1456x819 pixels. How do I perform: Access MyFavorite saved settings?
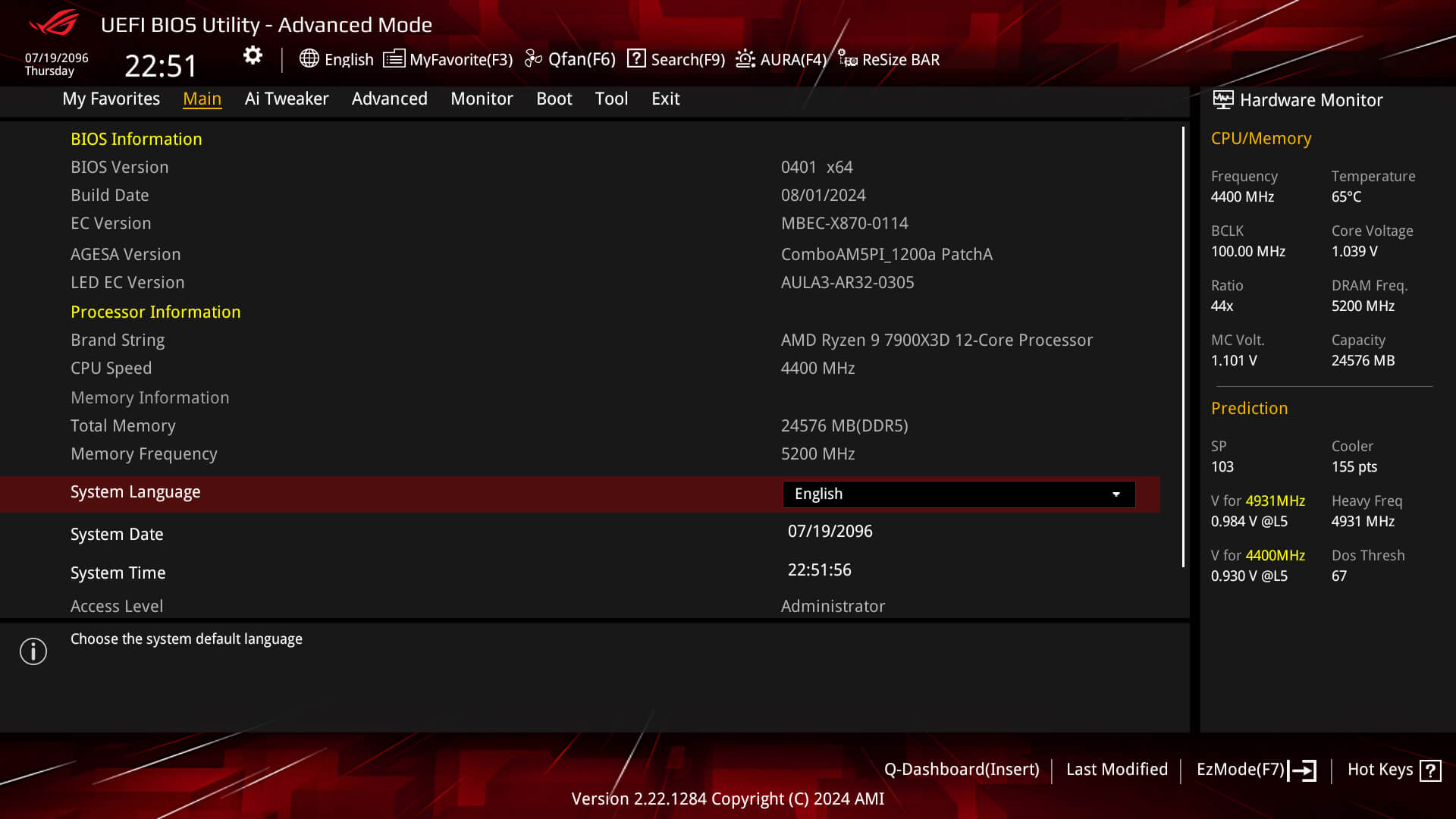448,59
